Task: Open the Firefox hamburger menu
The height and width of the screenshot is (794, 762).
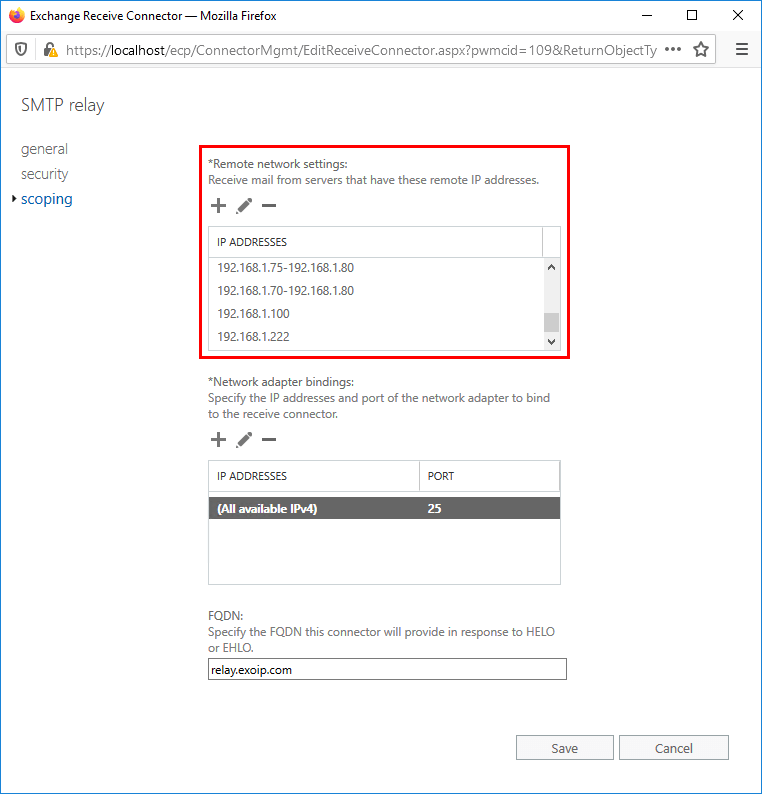Action: (741, 49)
